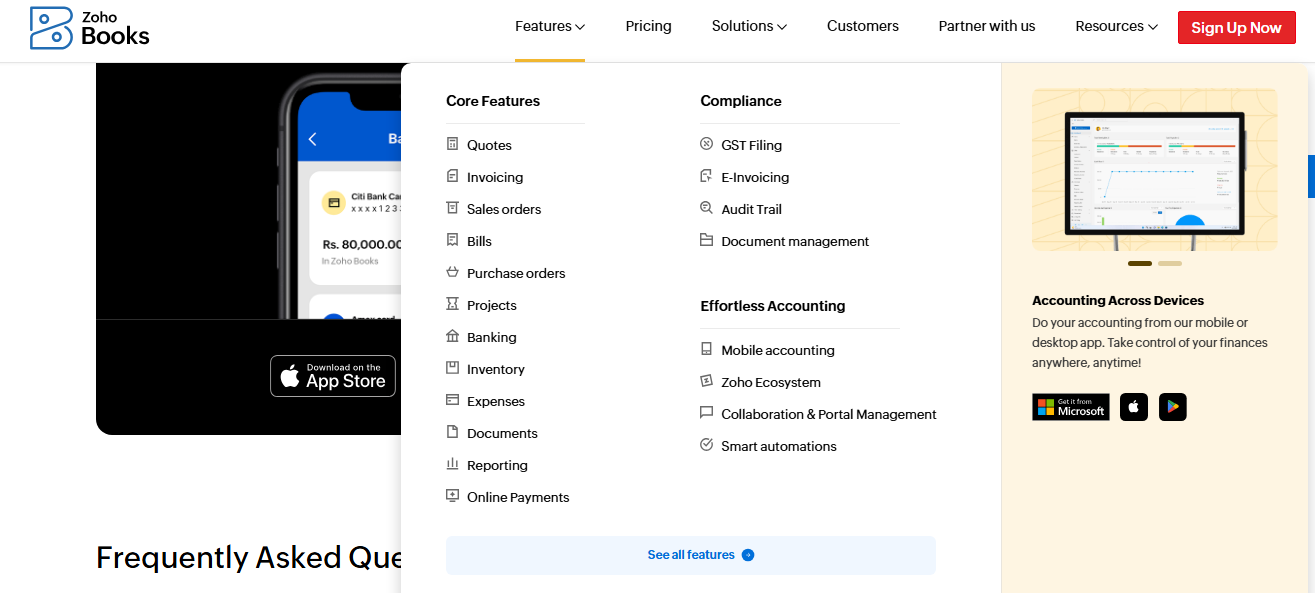Click the Audit Trail icon
The height and width of the screenshot is (593, 1315).
[x=707, y=208]
